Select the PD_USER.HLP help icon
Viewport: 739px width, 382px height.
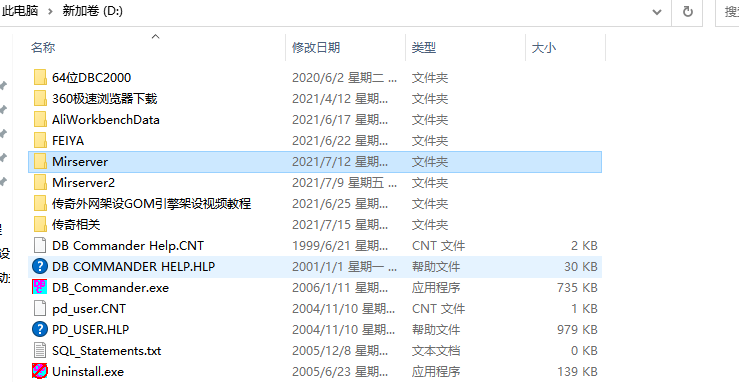click(x=40, y=329)
